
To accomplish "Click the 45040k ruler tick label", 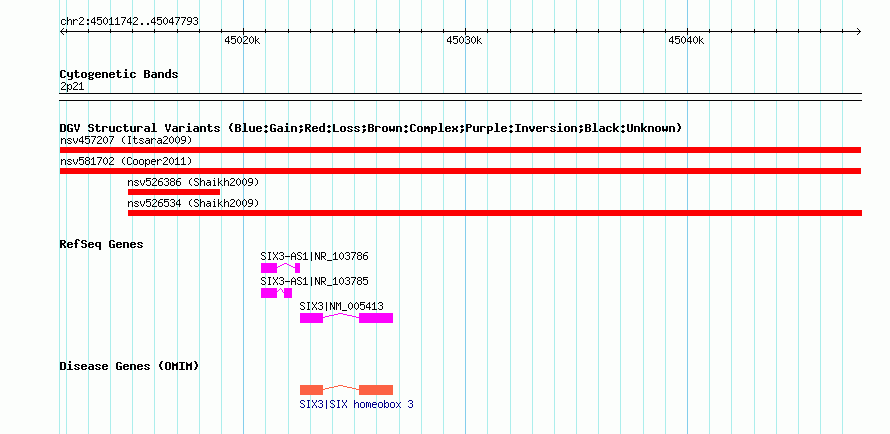I will 686,40.
